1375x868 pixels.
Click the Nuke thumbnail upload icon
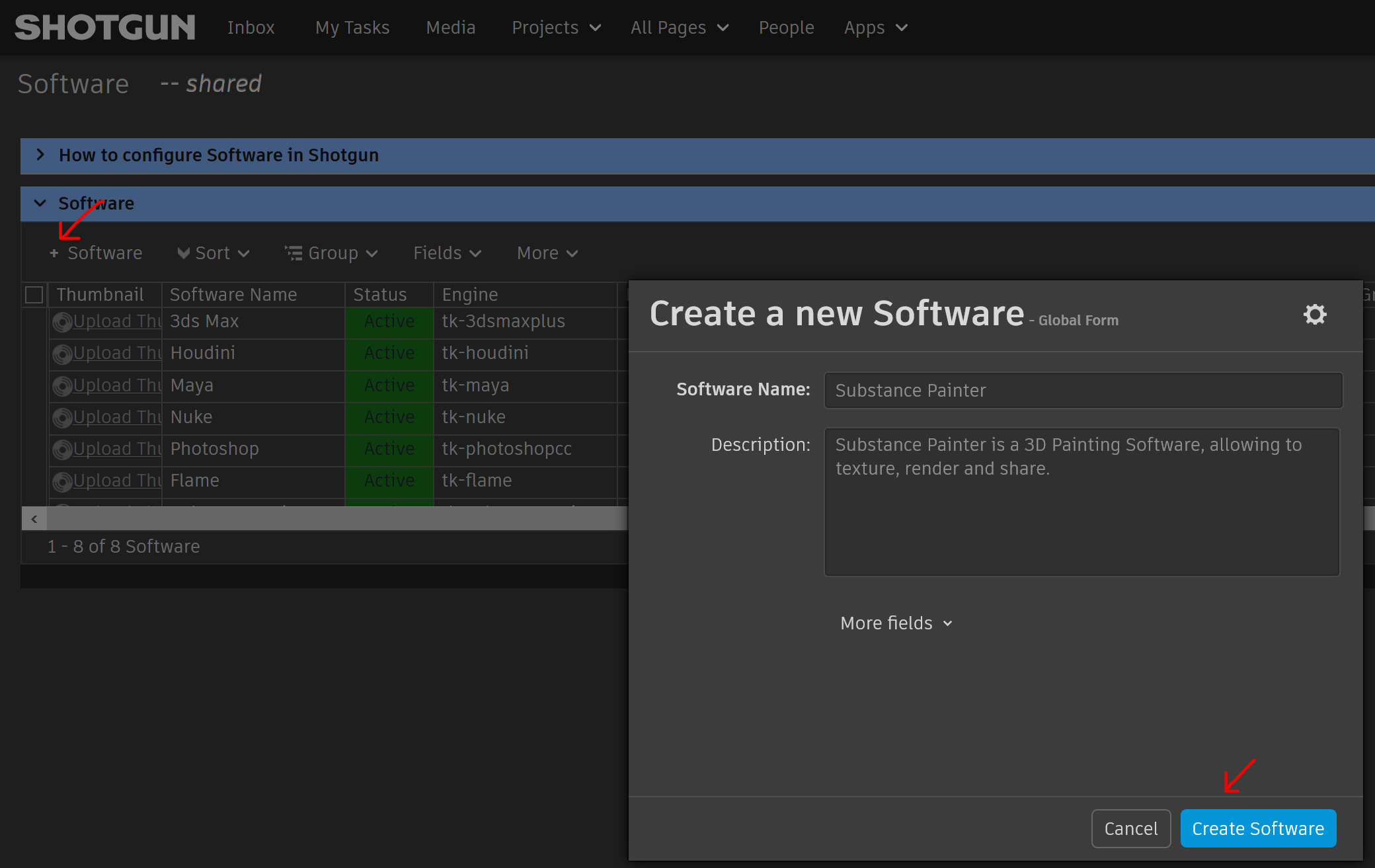[63, 418]
